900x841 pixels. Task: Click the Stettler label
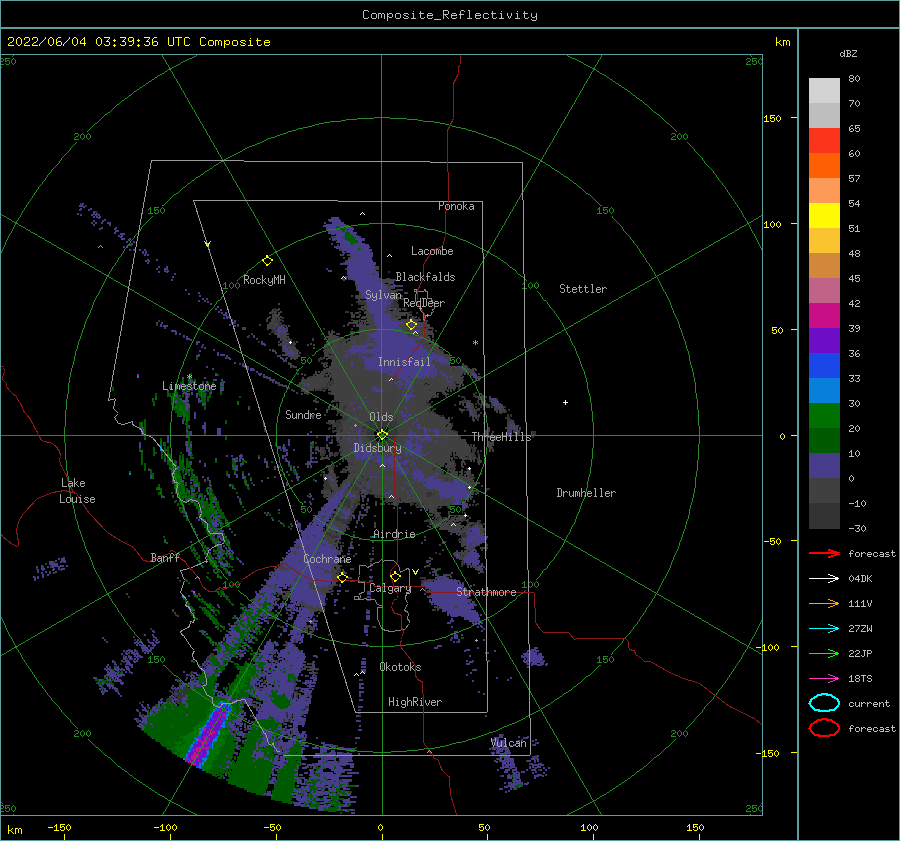pyautogui.click(x=583, y=289)
